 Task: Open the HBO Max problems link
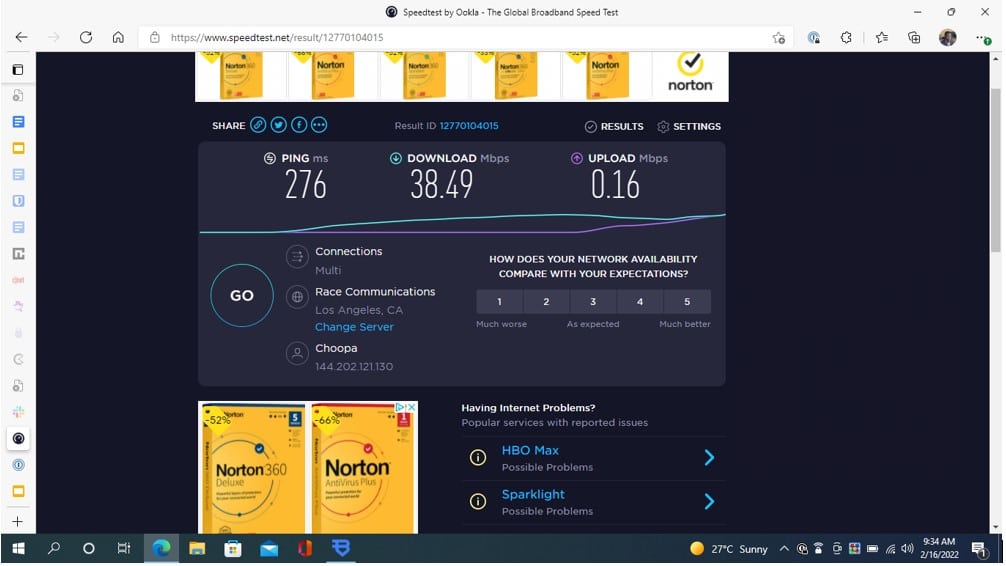[x=530, y=451]
